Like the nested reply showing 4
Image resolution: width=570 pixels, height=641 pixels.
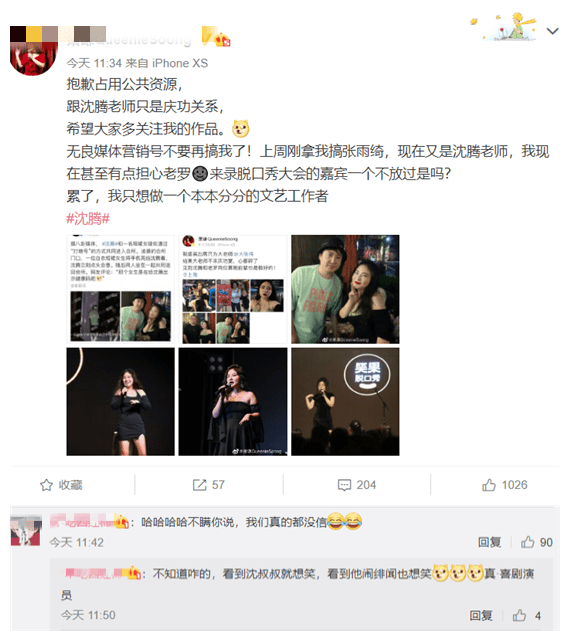(x=519, y=615)
